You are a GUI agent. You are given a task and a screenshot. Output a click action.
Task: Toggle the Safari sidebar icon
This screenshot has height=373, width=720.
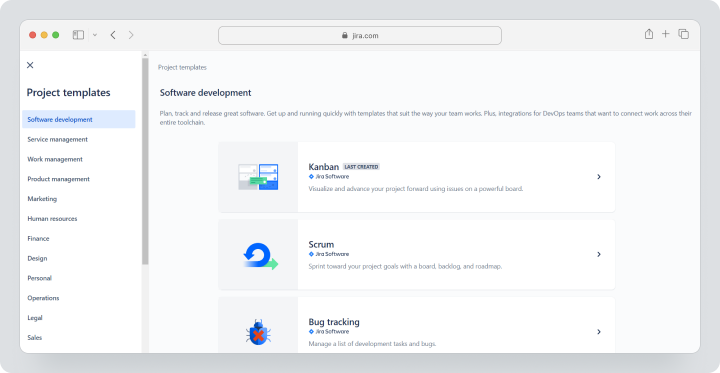pos(78,35)
